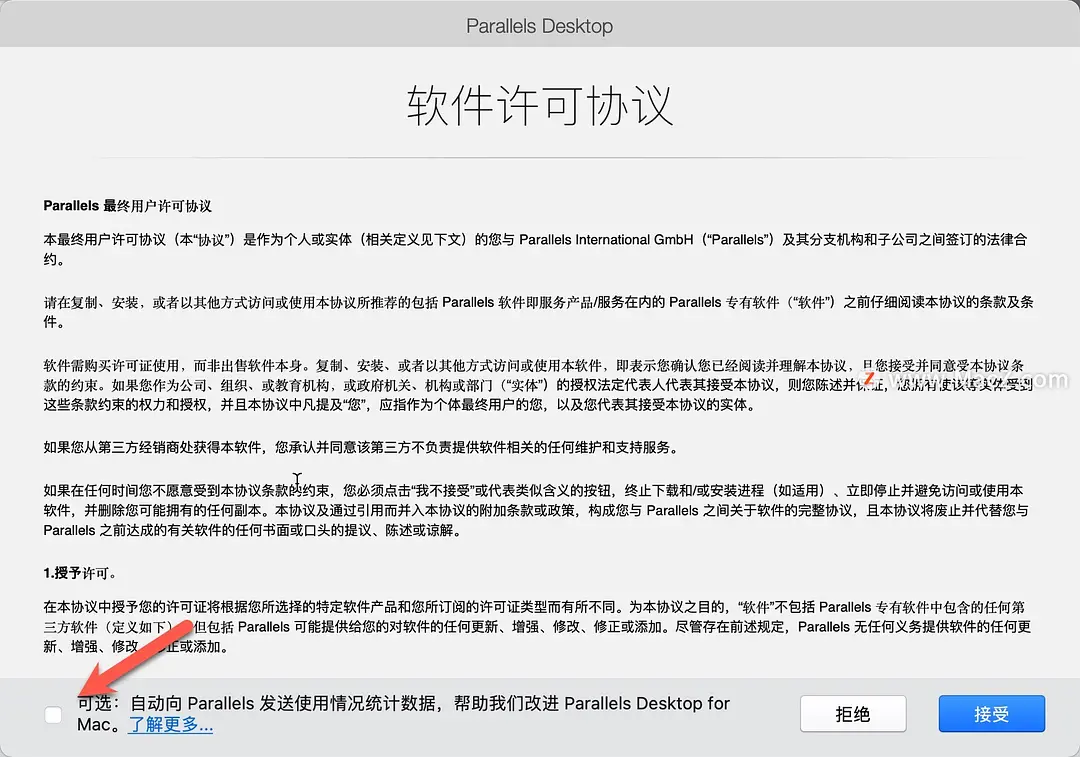Click the paragraph starting '在本协议中授予您的许可证'
Screen dimensions: 1080x757
coord(537,627)
